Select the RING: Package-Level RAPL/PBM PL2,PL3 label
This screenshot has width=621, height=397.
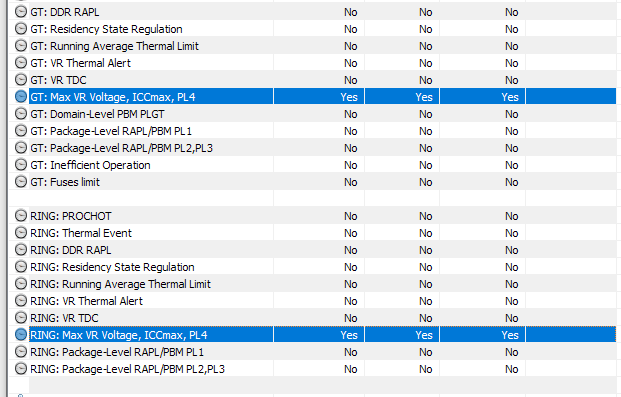pos(128,370)
